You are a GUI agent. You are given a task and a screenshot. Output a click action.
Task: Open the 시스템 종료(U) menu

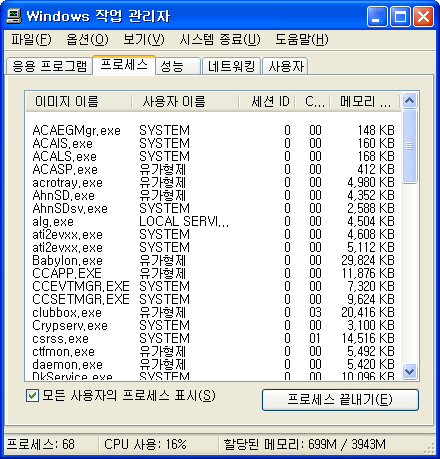(220, 40)
